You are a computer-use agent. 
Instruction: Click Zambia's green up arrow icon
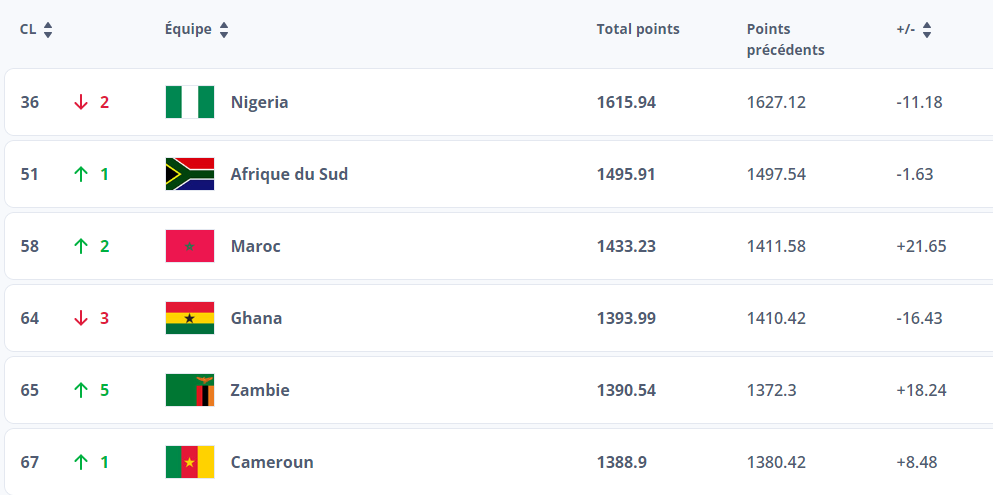pos(81,390)
